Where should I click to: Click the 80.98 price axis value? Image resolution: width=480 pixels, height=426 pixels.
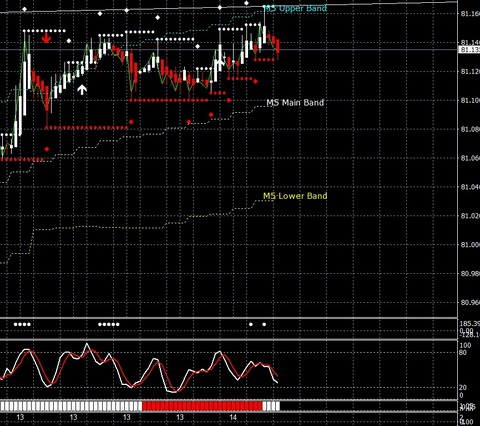coord(470,274)
